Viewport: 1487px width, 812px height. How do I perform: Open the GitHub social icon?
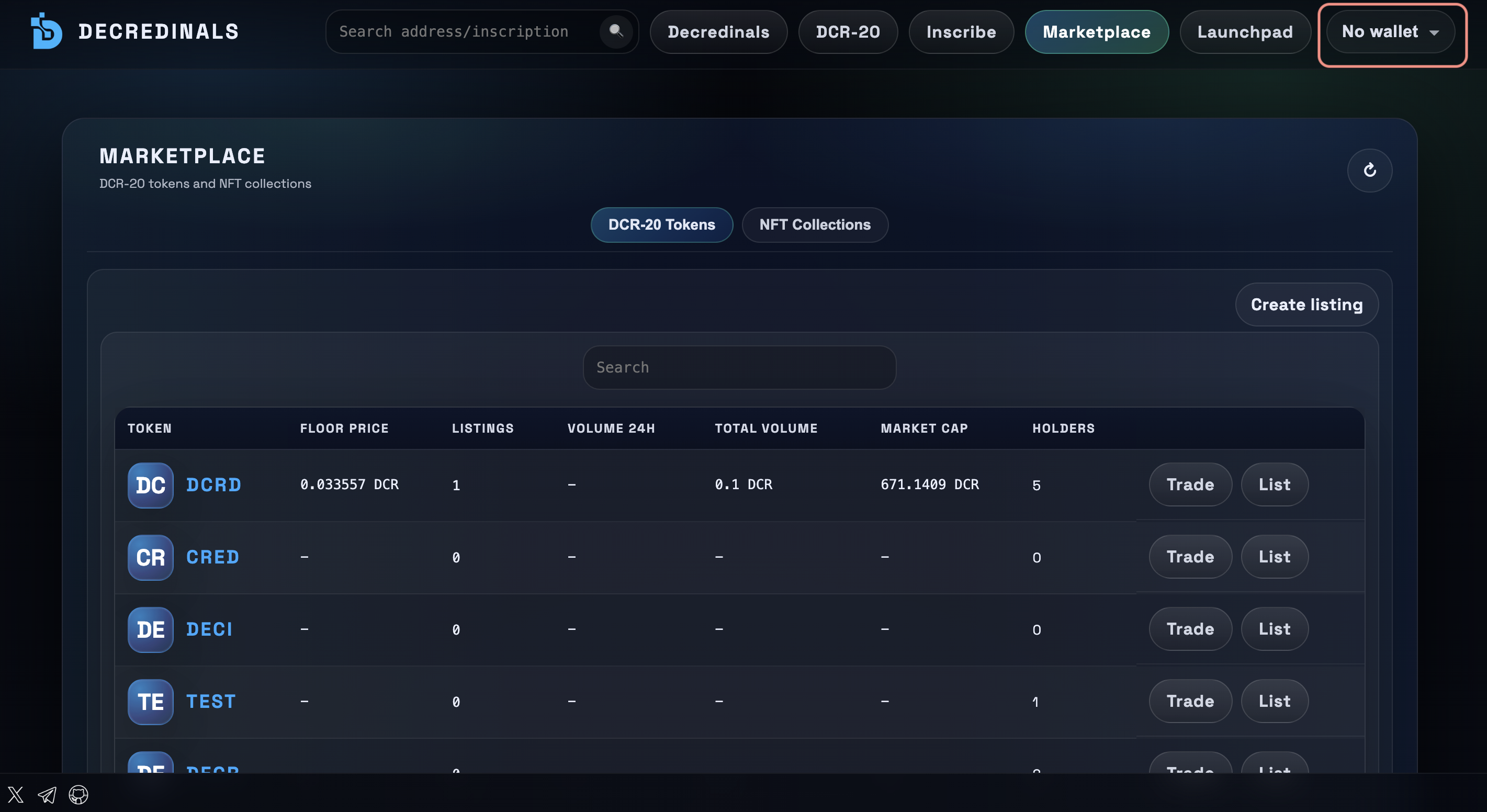tap(78, 795)
